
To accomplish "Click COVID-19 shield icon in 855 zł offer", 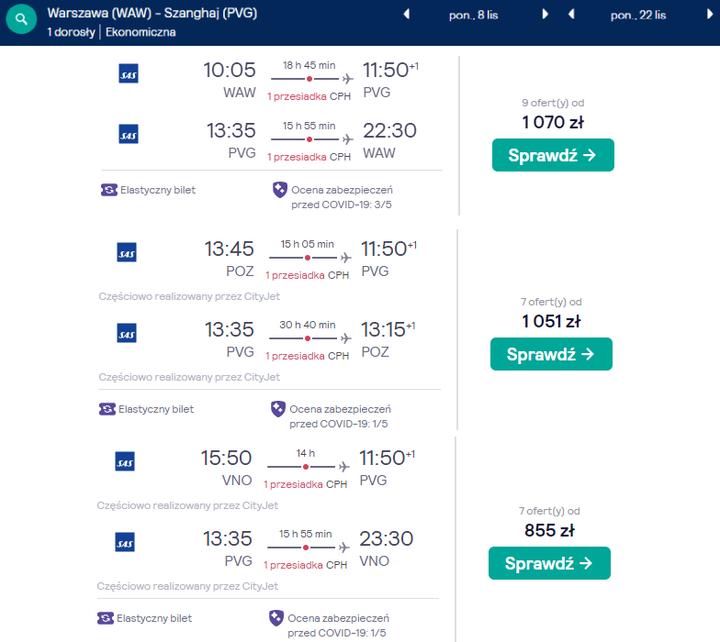I will (x=276, y=618).
